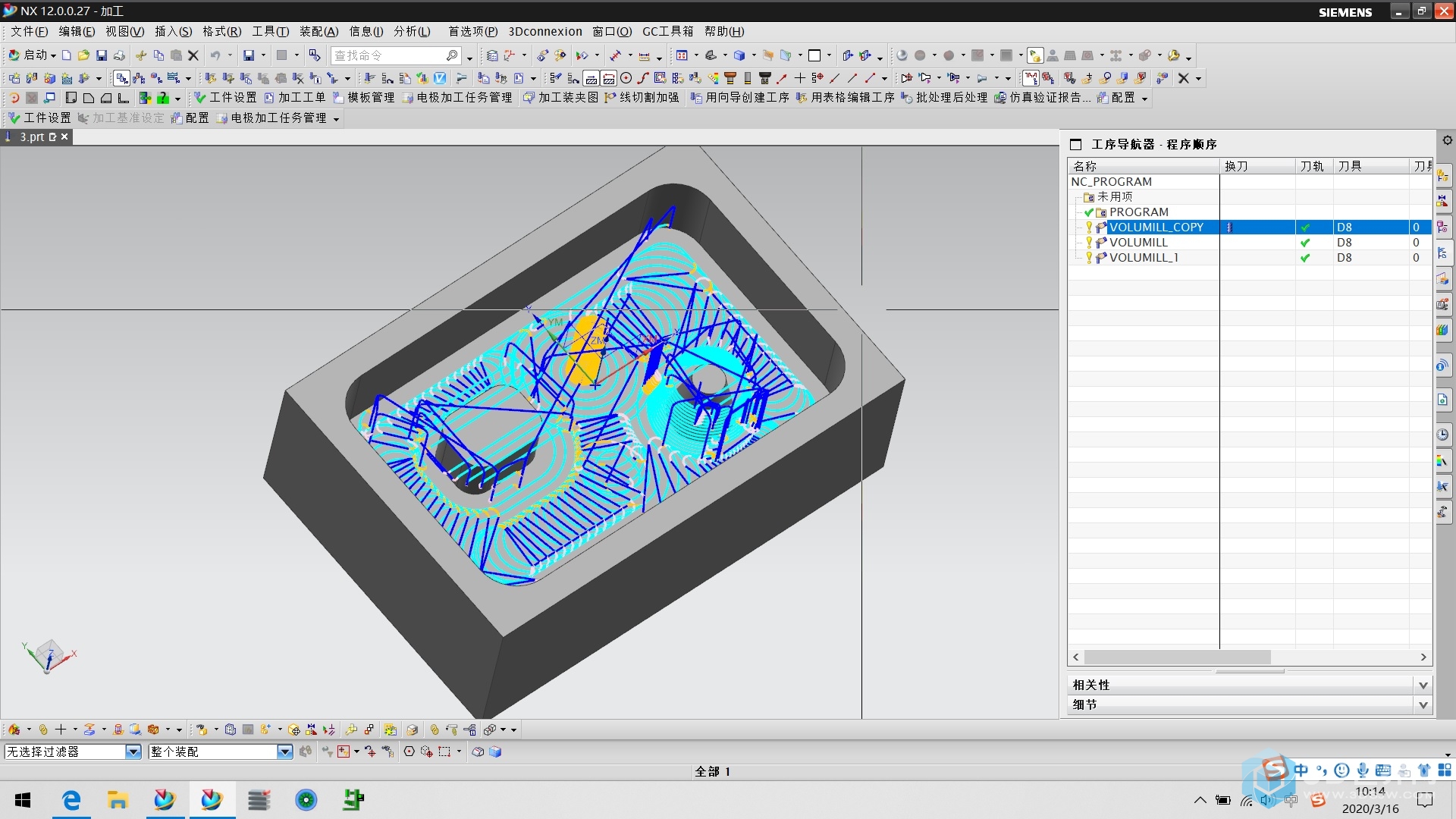
Task: Click the Delete X icon in top toolbar
Action: (x=193, y=55)
